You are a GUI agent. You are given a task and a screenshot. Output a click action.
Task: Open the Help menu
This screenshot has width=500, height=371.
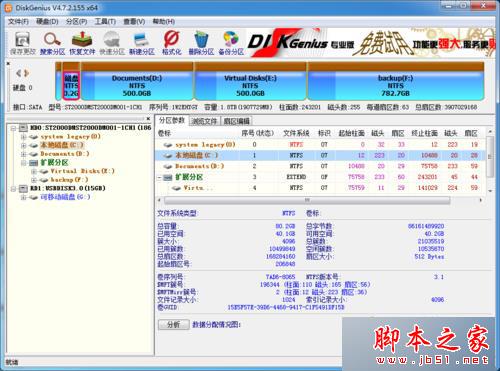pyautogui.click(x=163, y=22)
